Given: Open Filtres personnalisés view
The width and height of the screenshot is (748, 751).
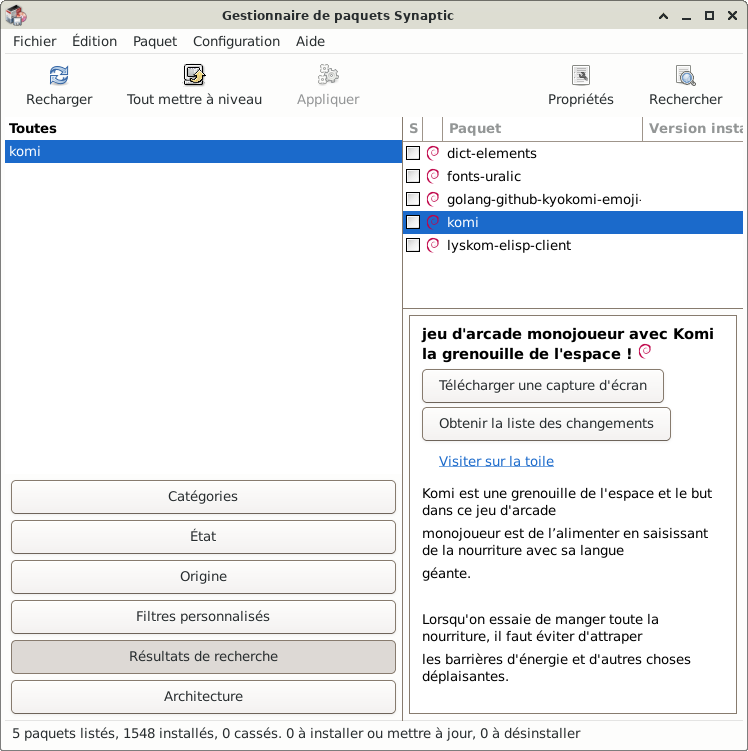Looking at the screenshot, I should pos(203,616).
